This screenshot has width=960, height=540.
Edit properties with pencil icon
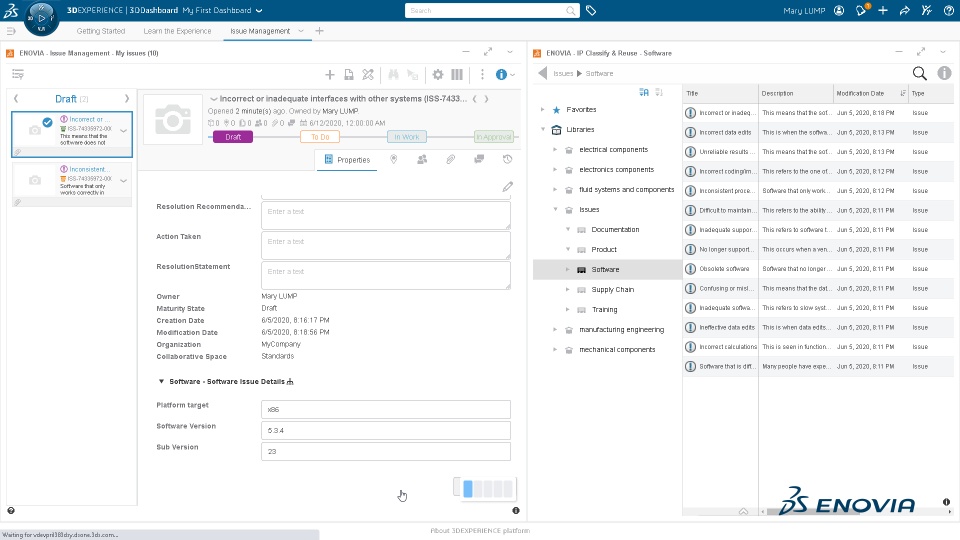(x=508, y=187)
